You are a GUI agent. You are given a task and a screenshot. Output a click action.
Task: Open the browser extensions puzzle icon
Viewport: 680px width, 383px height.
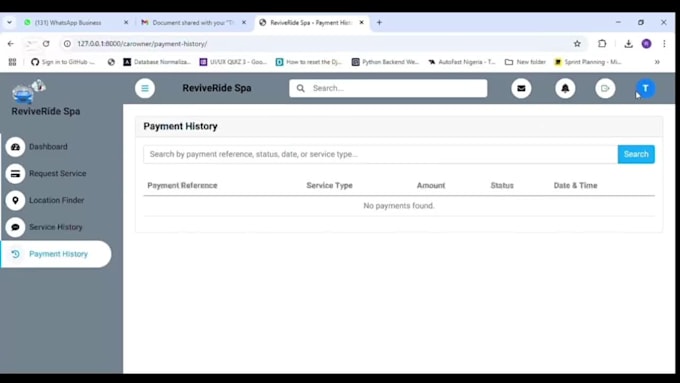pos(602,44)
